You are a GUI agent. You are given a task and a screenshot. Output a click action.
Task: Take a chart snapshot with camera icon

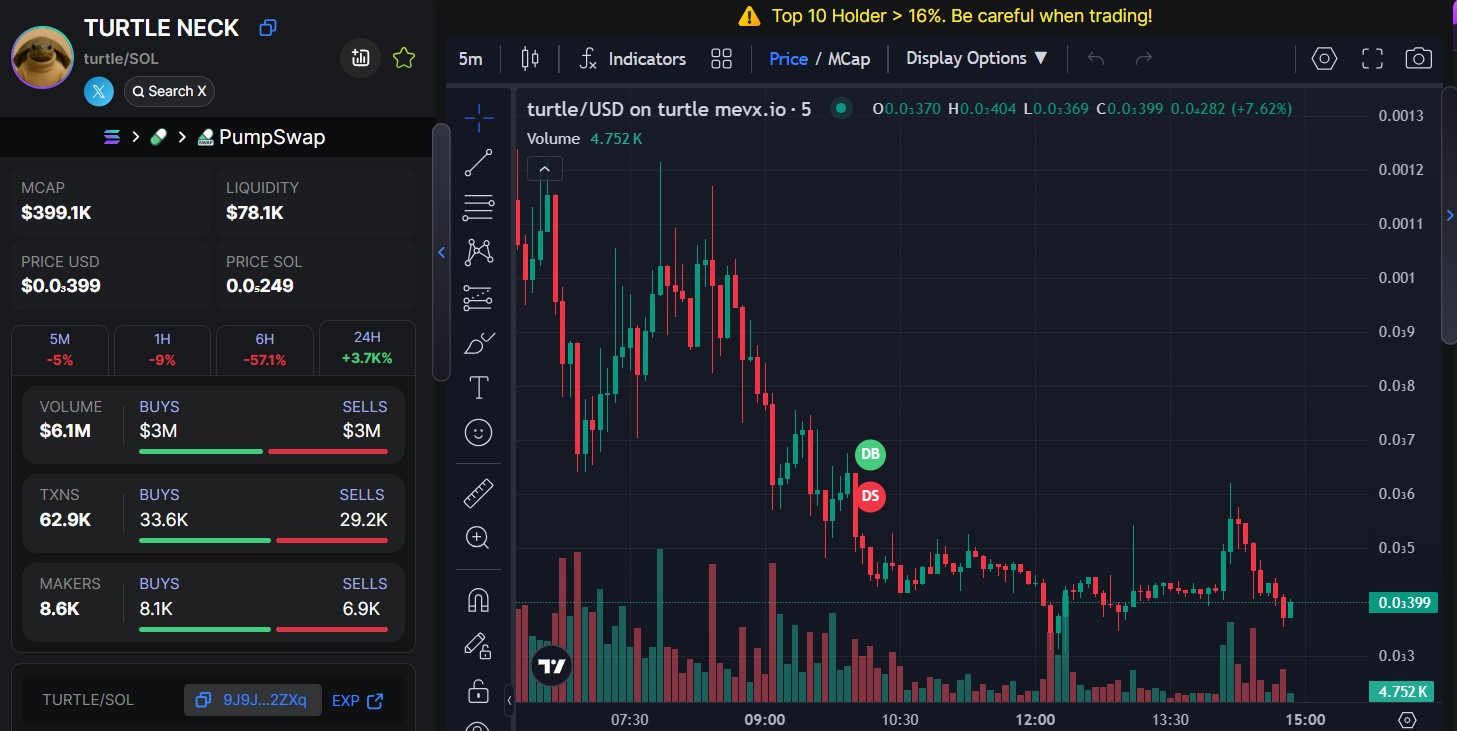point(1418,59)
